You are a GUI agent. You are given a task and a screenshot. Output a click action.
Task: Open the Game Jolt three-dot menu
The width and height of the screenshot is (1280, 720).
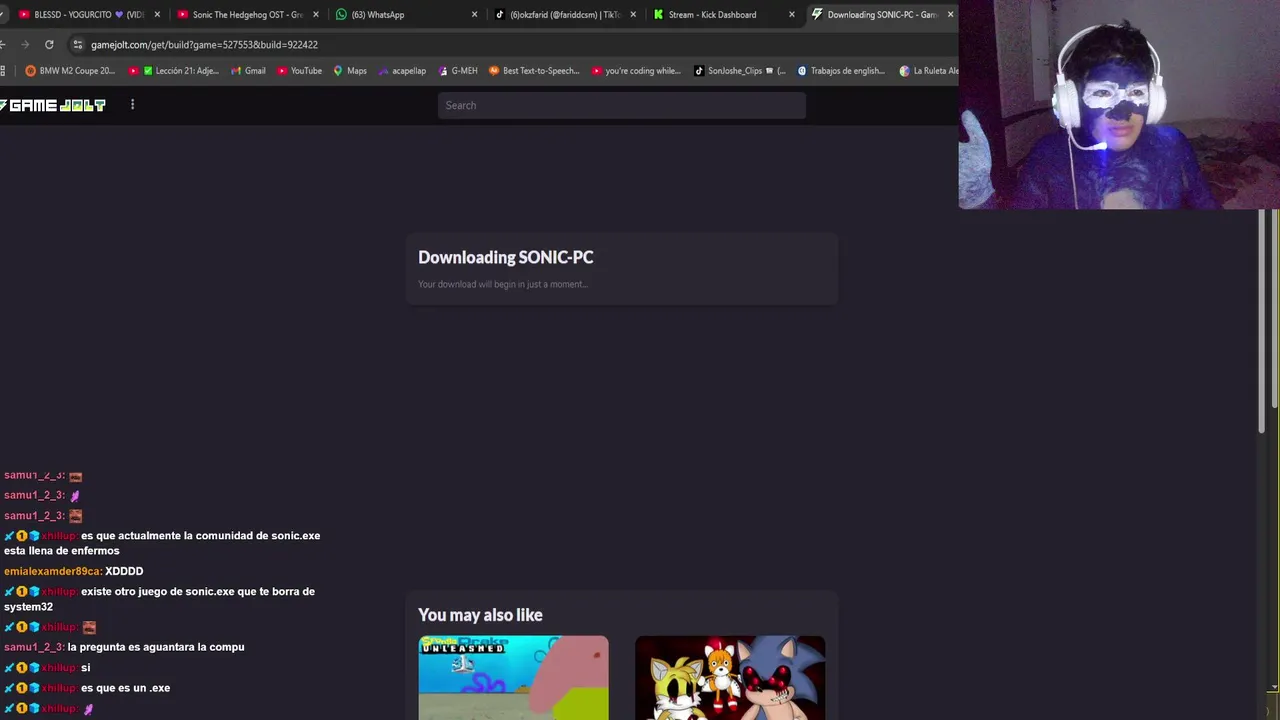coord(132,104)
